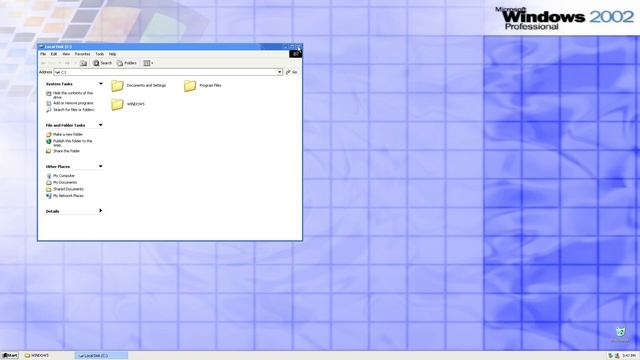The width and height of the screenshot is (640, 360).
Task: Expand the Address bar dropdown arrow
Action: pyautogui.click(x=280, y=72)
